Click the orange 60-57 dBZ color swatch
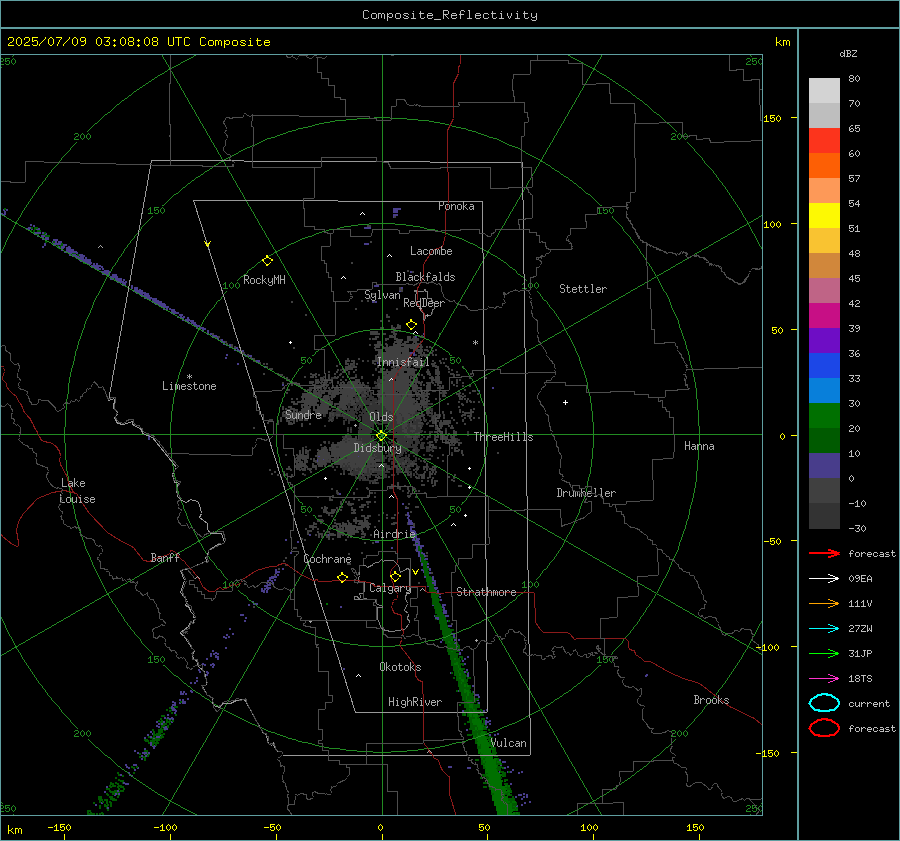This screenshot has height=841, width=900. click(824, 166)
